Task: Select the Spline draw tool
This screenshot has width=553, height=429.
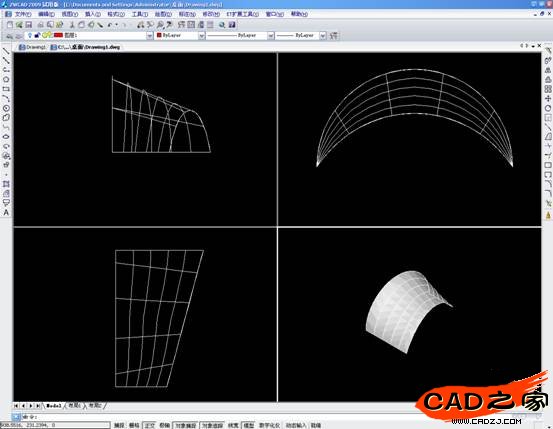Action: 6,127
